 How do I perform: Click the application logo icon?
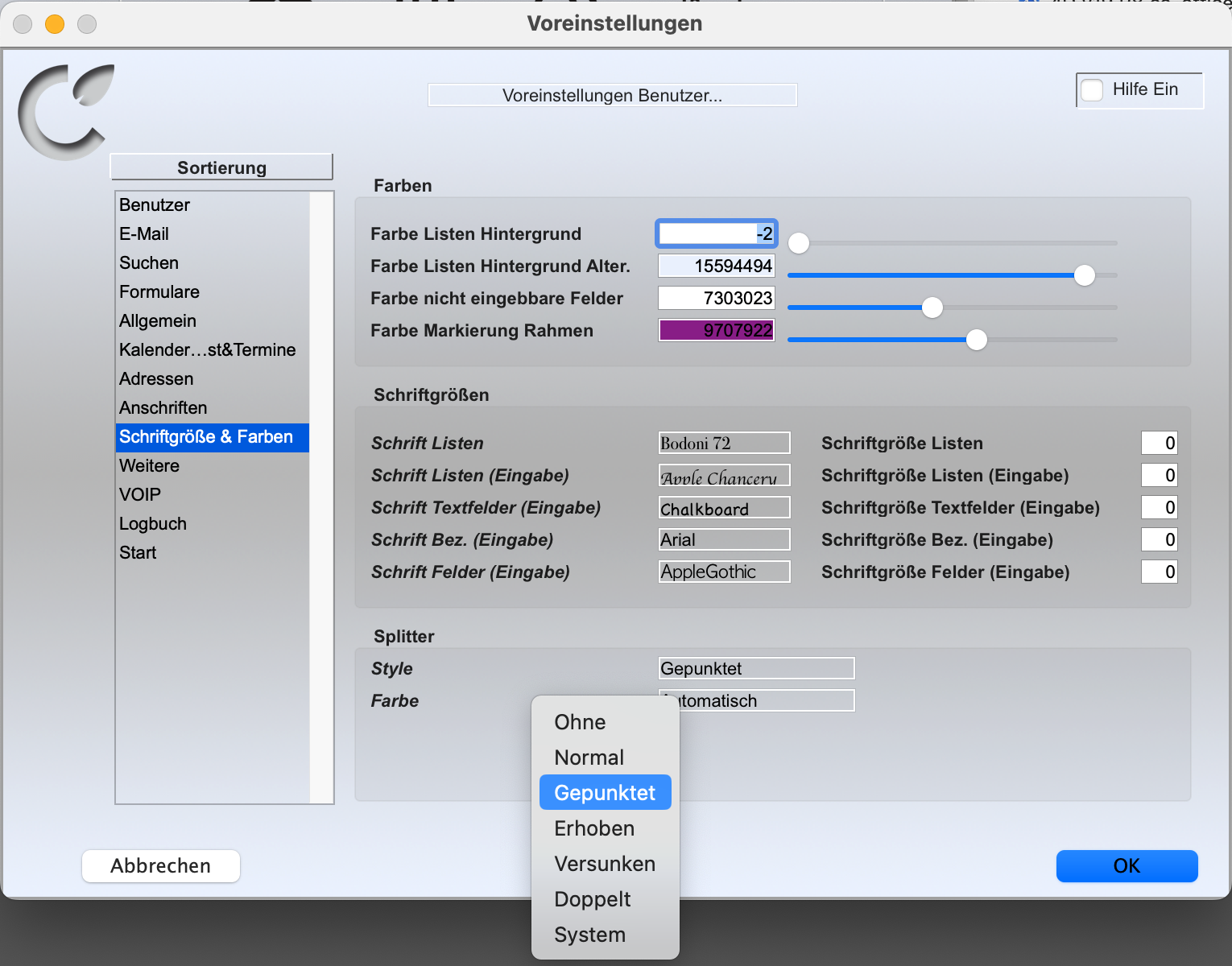coord(66,111)
